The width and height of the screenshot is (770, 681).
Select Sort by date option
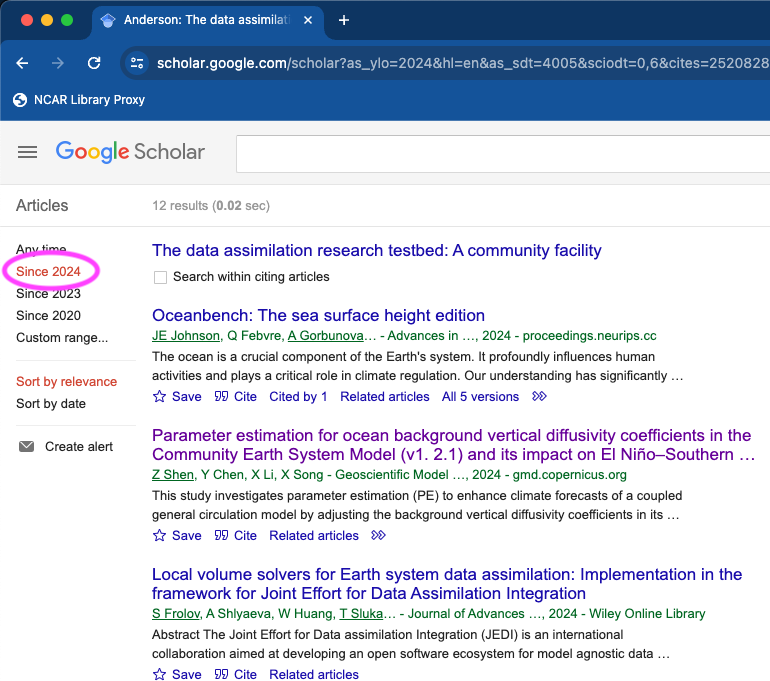[x=51, y=404]
